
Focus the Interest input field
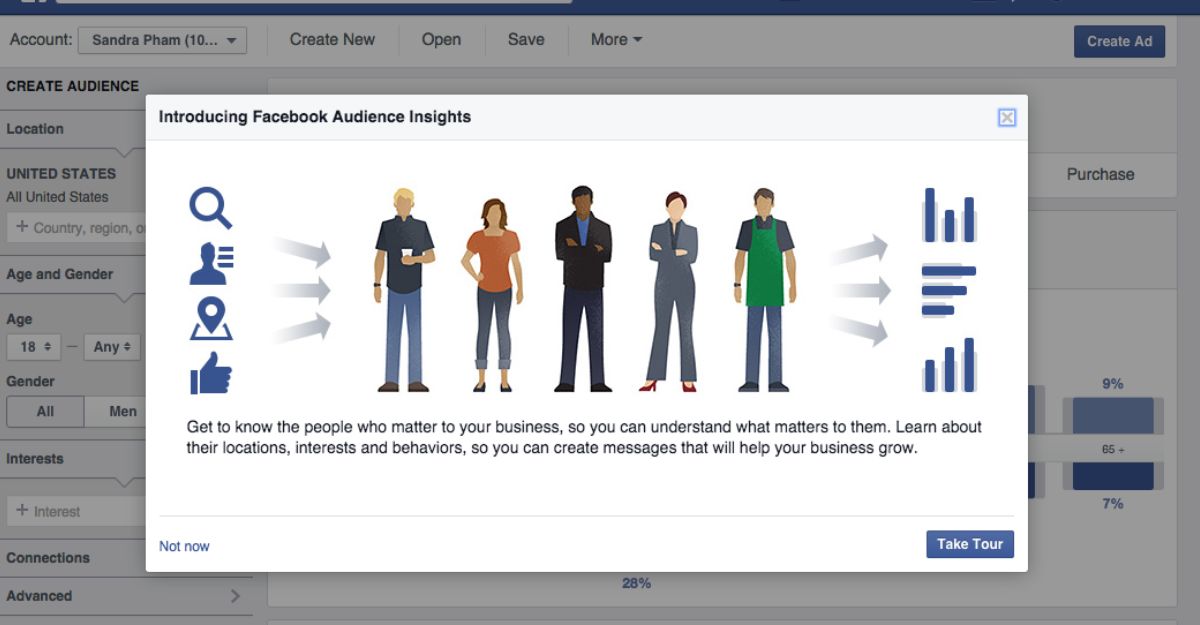click(x=77, y=511)
